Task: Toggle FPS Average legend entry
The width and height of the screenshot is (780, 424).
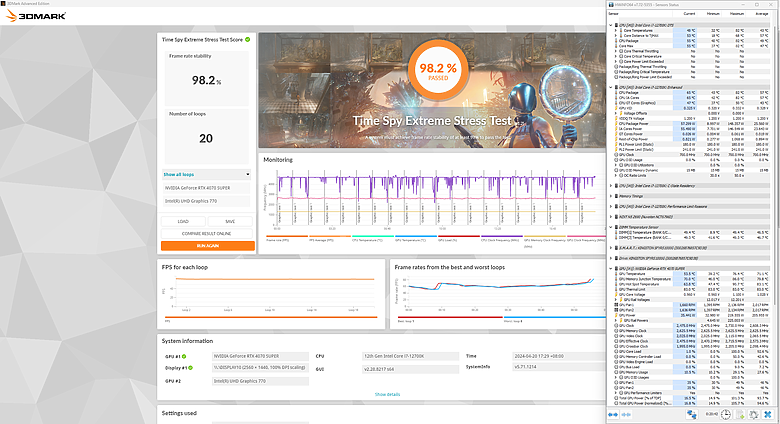Action: pos(330,238)
